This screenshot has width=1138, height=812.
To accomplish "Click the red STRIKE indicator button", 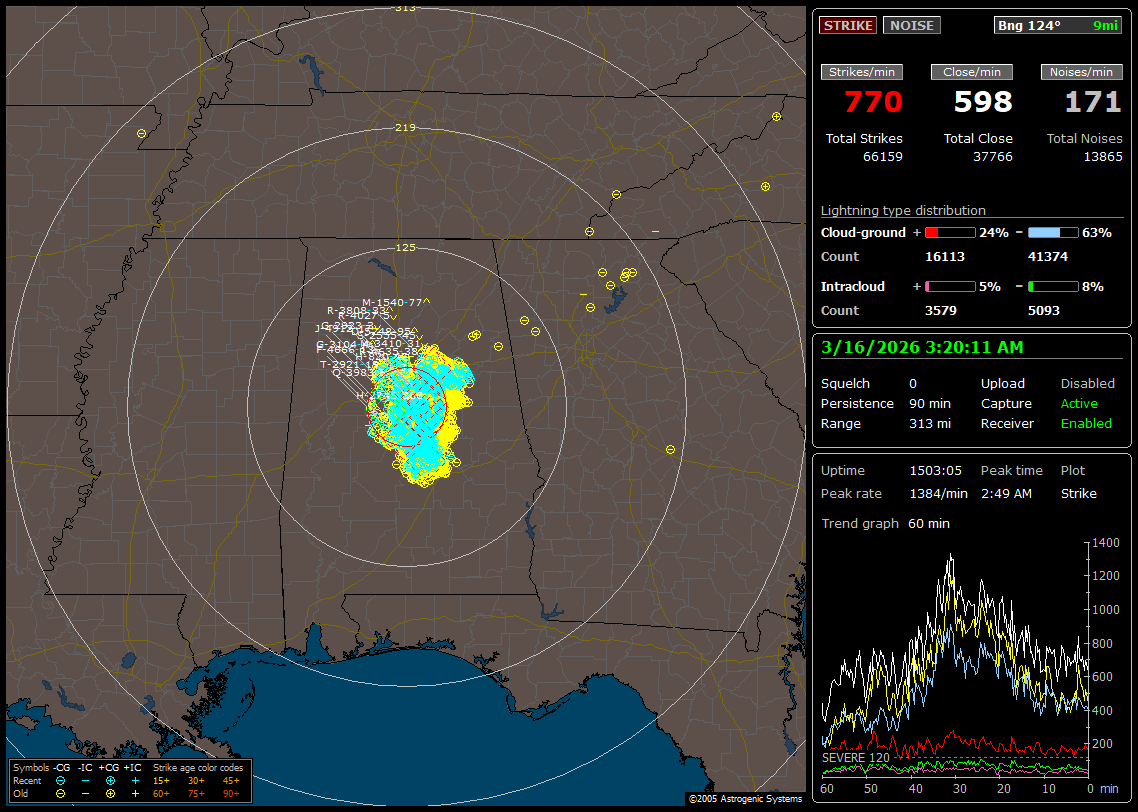I will [848, 25].
